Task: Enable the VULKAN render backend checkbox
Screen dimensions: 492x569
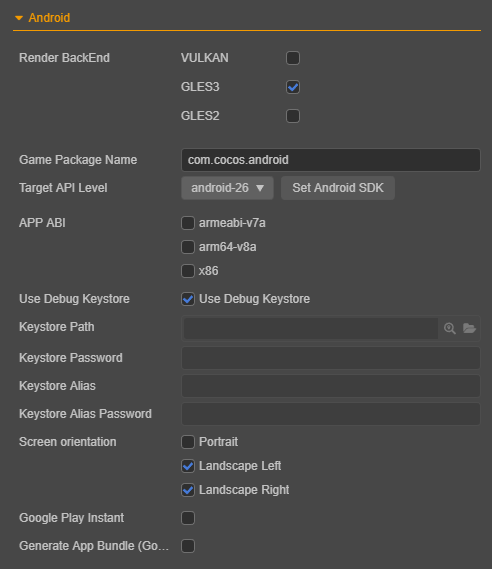Action: [293, 58]
